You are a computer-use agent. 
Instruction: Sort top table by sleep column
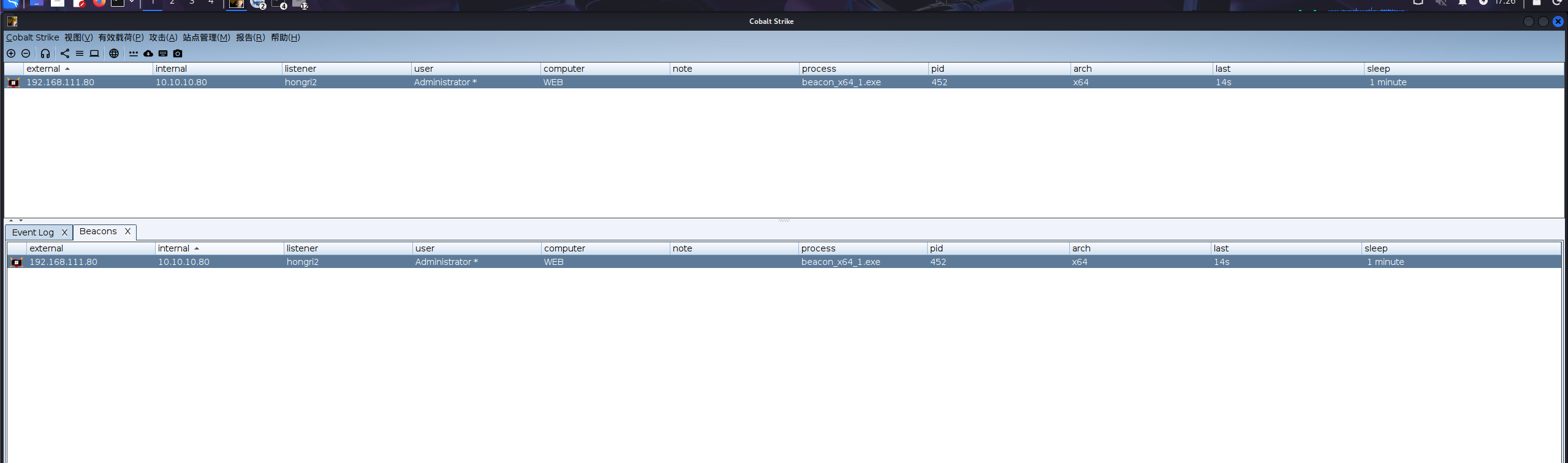1464,69
